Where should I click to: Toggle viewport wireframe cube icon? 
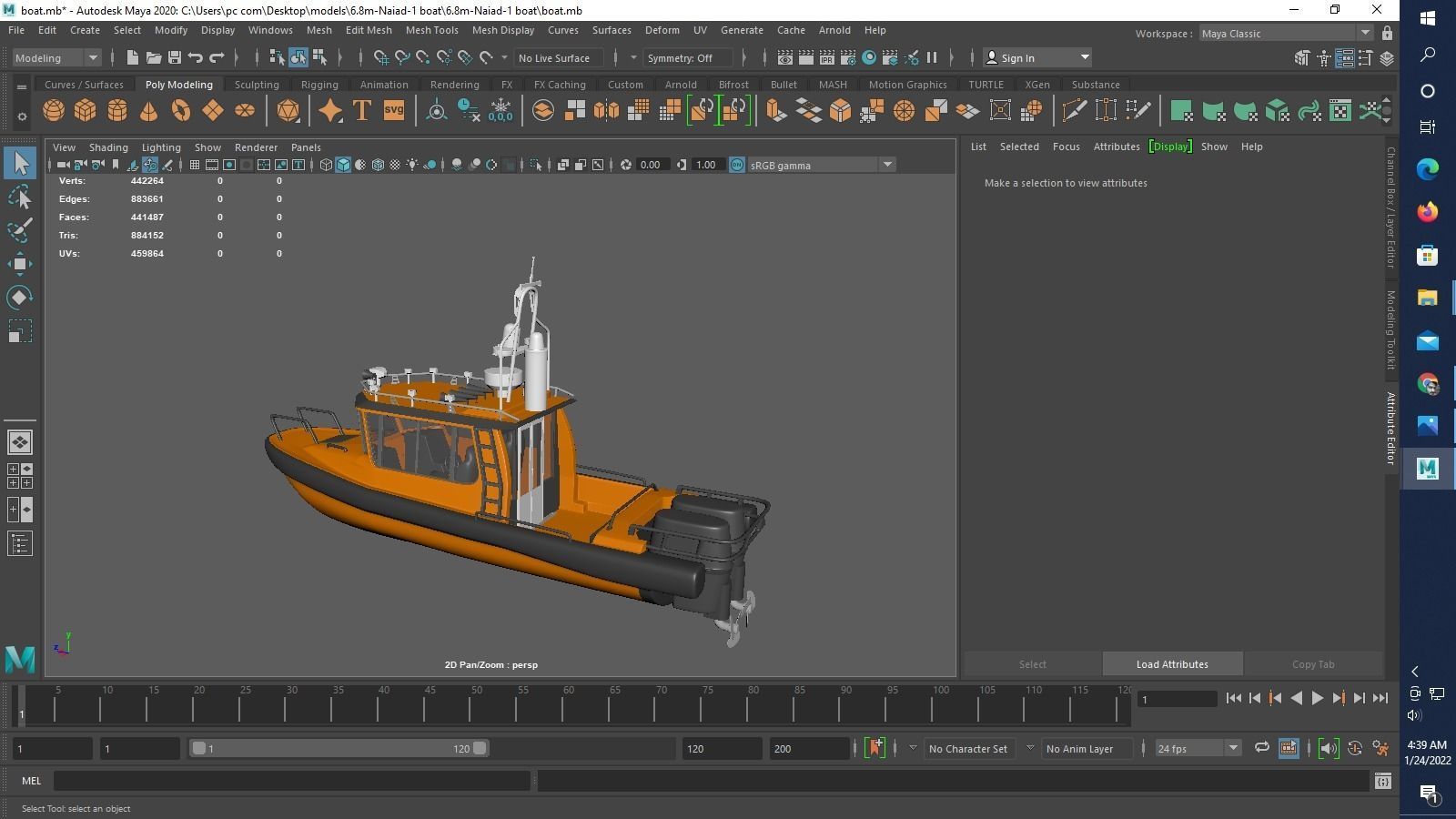[x=326, y=165]
